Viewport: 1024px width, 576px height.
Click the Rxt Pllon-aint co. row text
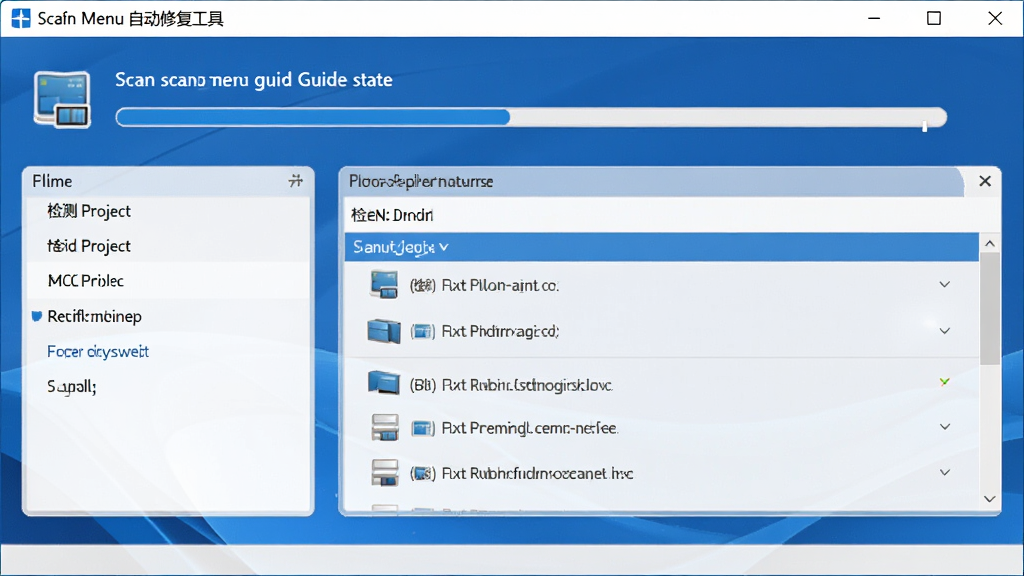500,285
